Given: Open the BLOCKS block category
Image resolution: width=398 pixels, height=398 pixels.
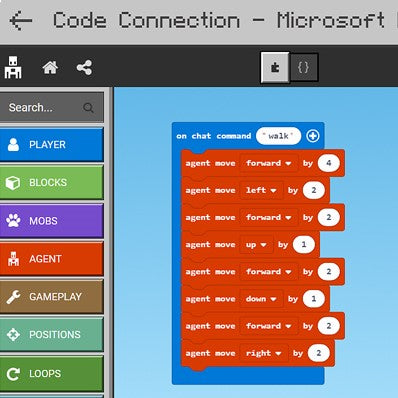Looking at the screenshot, I should click(x=51, y=183).
